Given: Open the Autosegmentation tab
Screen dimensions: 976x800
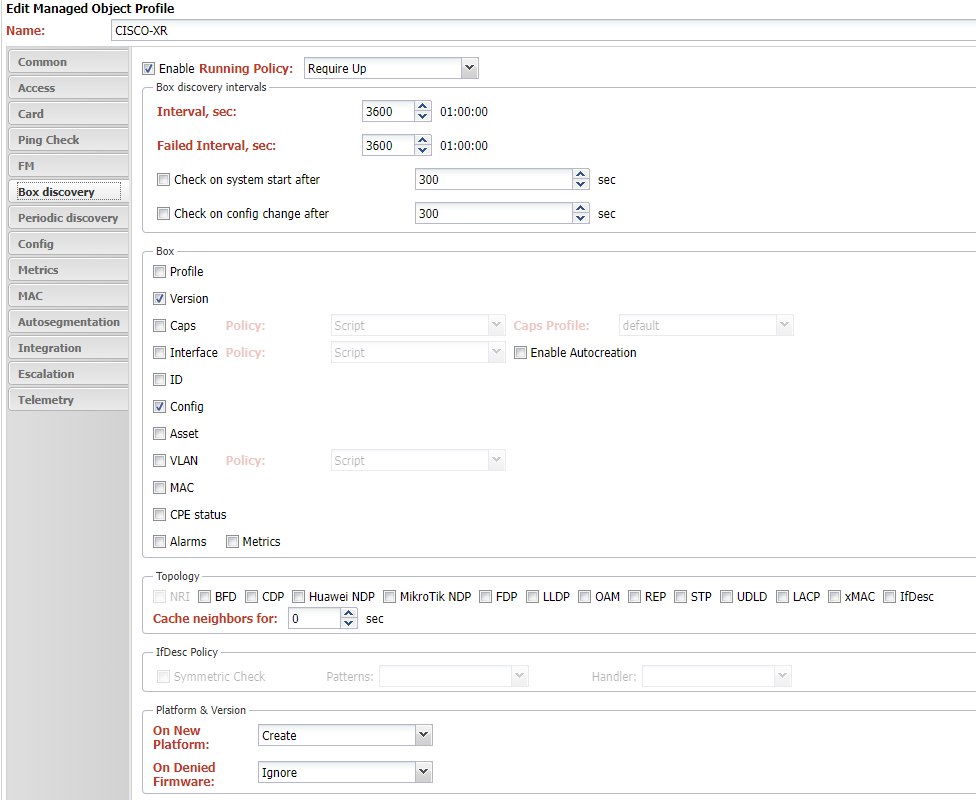Looking at the screenshot, I should click(68, 322).
